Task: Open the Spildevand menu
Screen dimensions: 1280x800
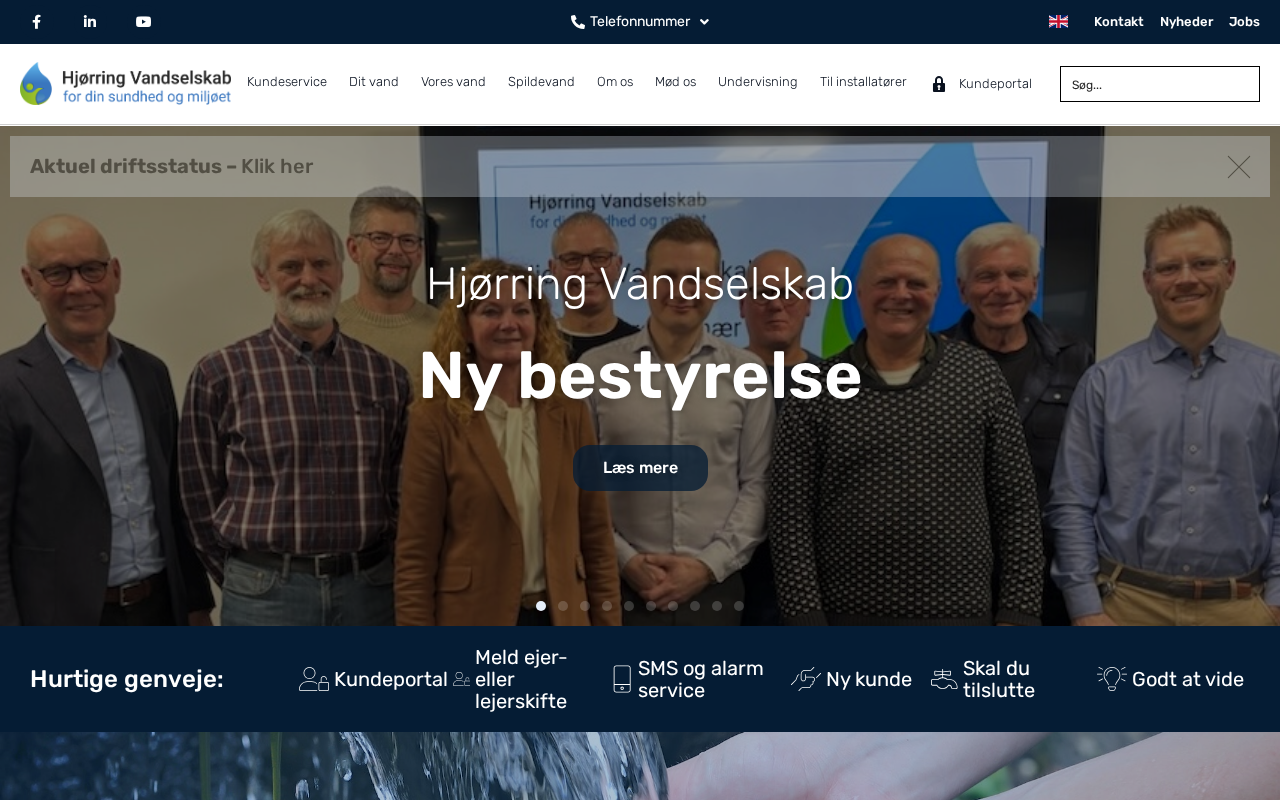Action: [541, 82]
